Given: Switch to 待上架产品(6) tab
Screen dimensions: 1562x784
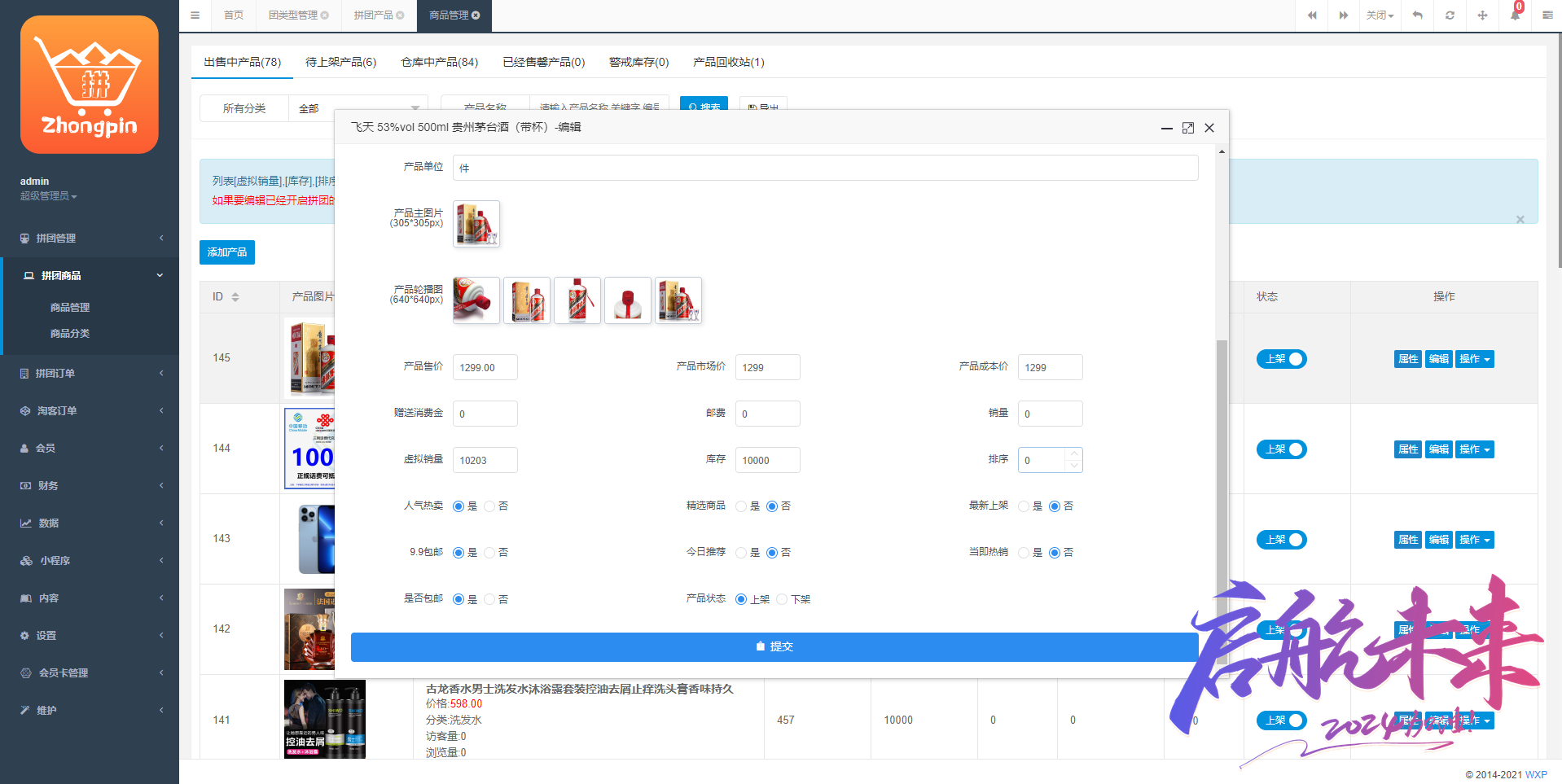Looking at the screenshot, I should pyautogui.click(x=340, y=62).
